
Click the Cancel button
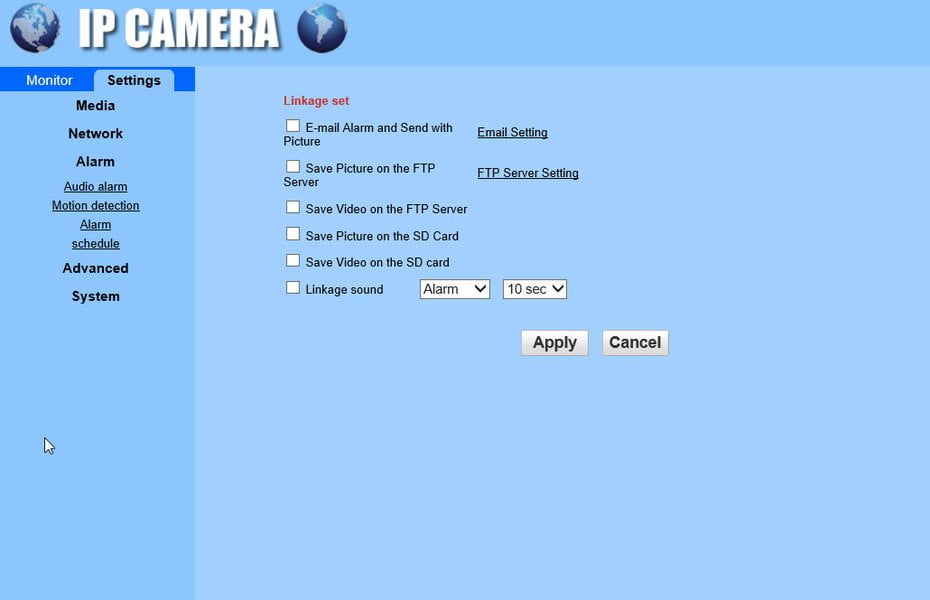[635, 343]
